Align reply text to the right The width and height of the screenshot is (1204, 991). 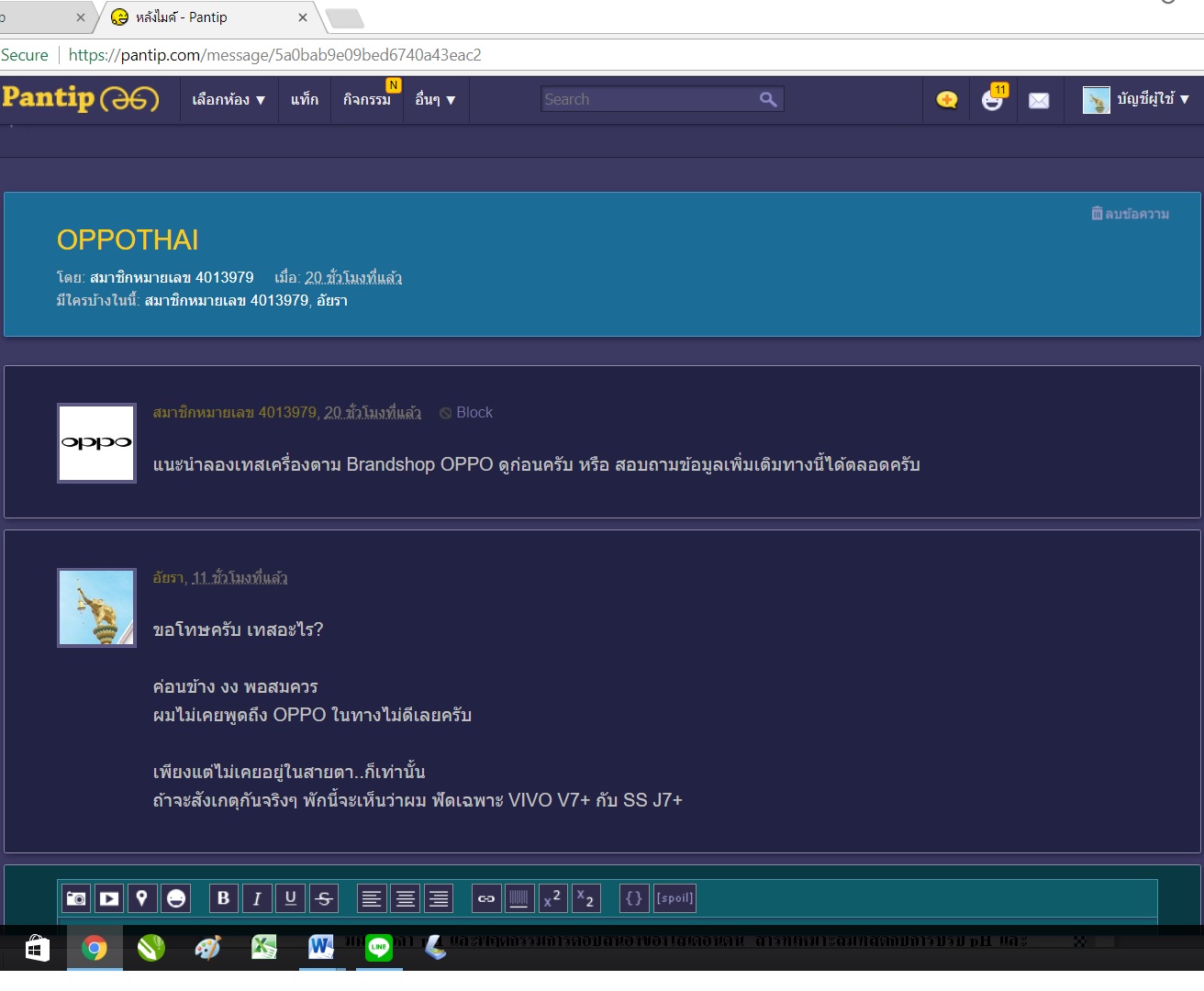pos(439,898)
